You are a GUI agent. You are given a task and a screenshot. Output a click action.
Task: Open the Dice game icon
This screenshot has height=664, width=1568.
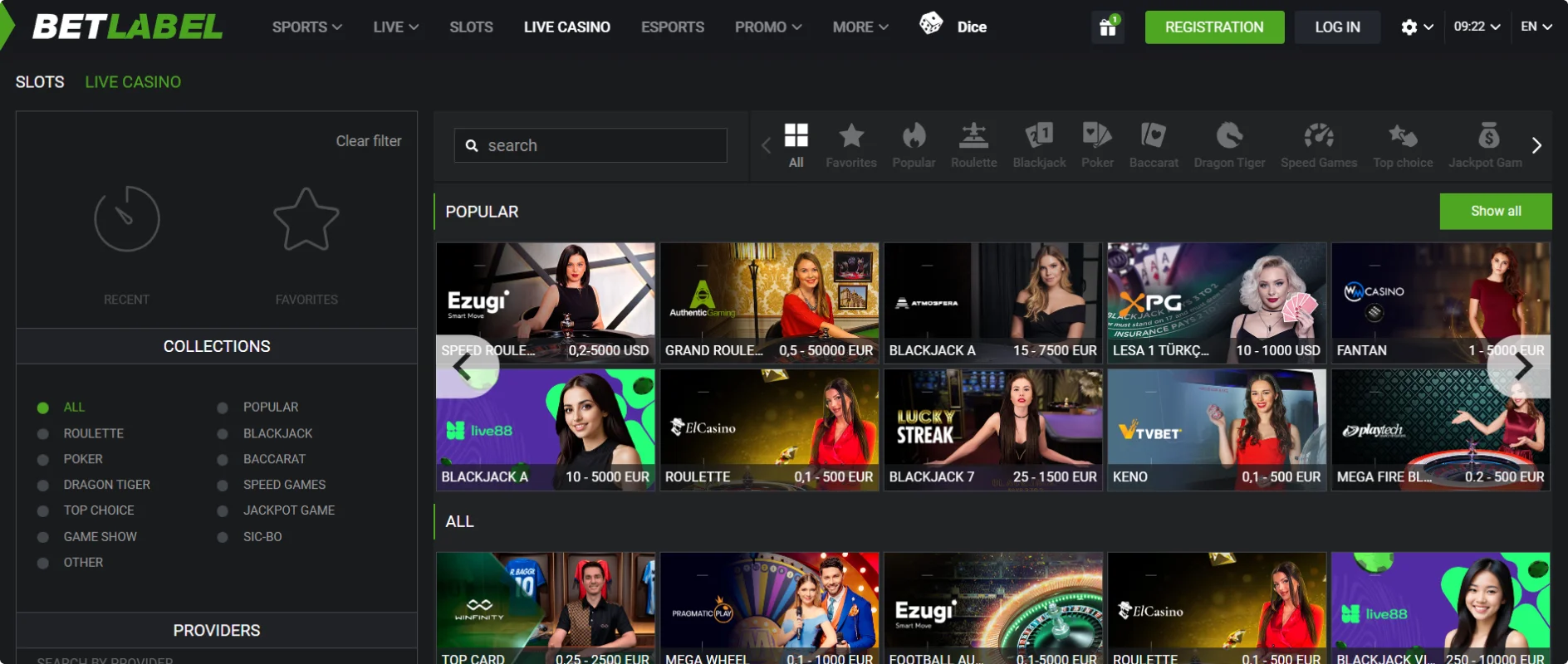931,24
